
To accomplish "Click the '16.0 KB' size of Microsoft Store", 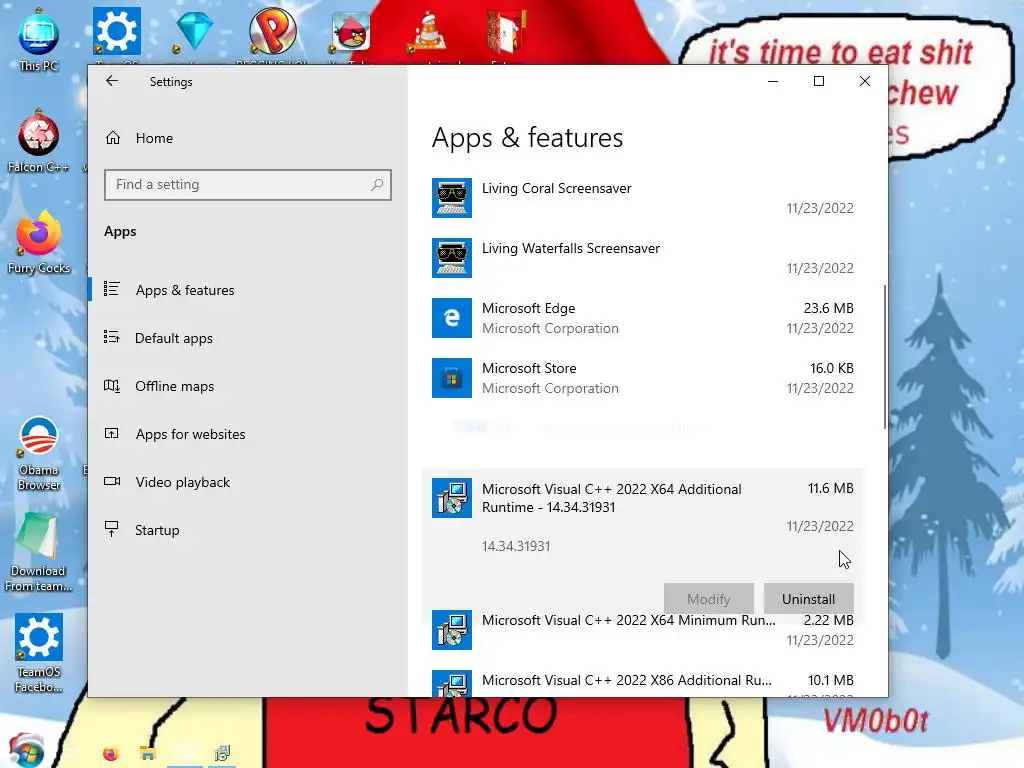I will (x=831, y=368).
